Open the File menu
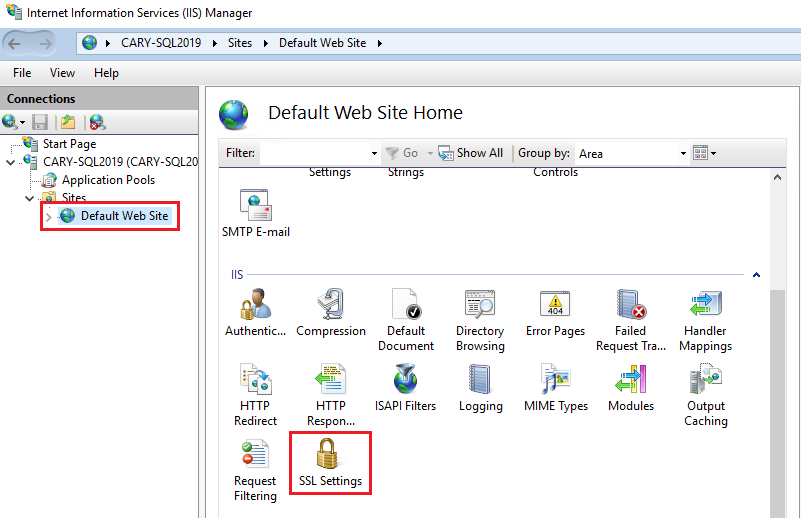Screen dimensions: 801x518 pos(22,73)
